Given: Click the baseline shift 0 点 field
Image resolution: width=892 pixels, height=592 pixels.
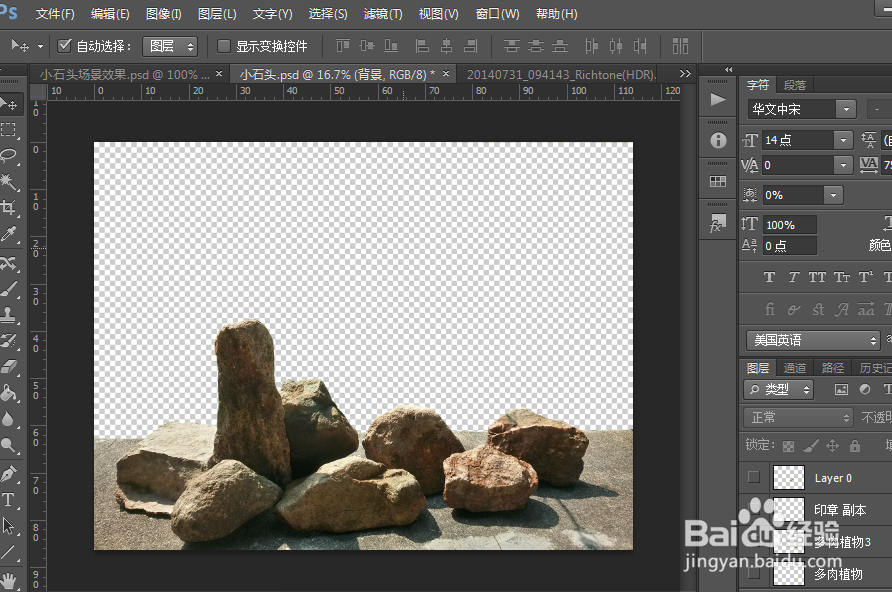Looking at the screenshot, I should 790,246.
